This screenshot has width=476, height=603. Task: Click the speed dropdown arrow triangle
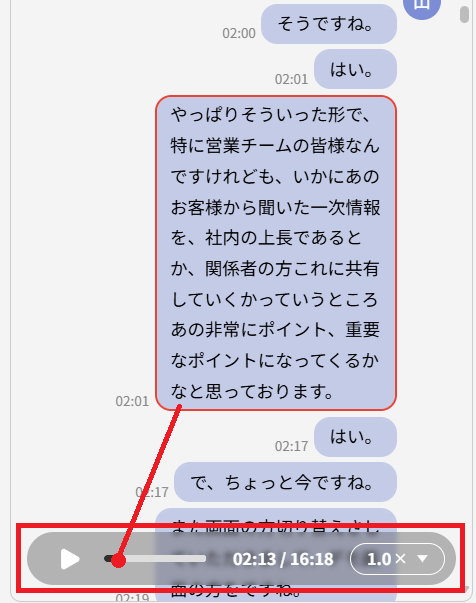tap(422, 559)
